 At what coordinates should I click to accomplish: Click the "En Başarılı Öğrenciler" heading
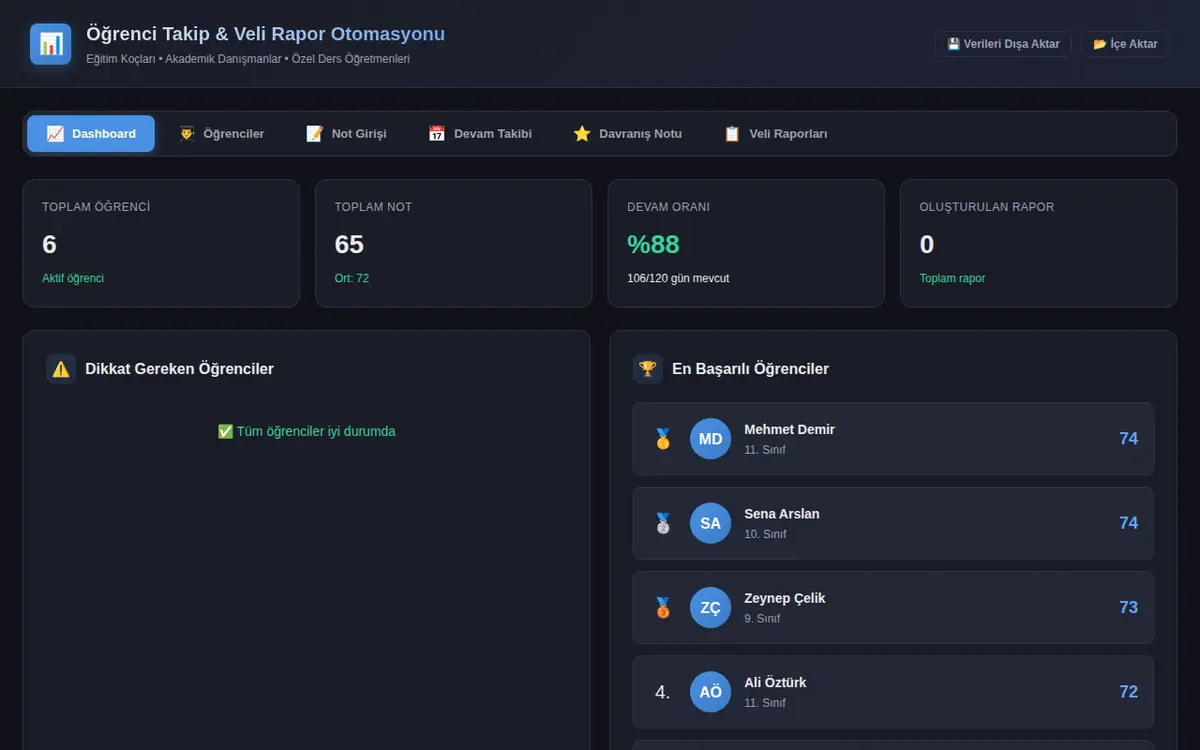pyautogui.click(x=750, y=369)
